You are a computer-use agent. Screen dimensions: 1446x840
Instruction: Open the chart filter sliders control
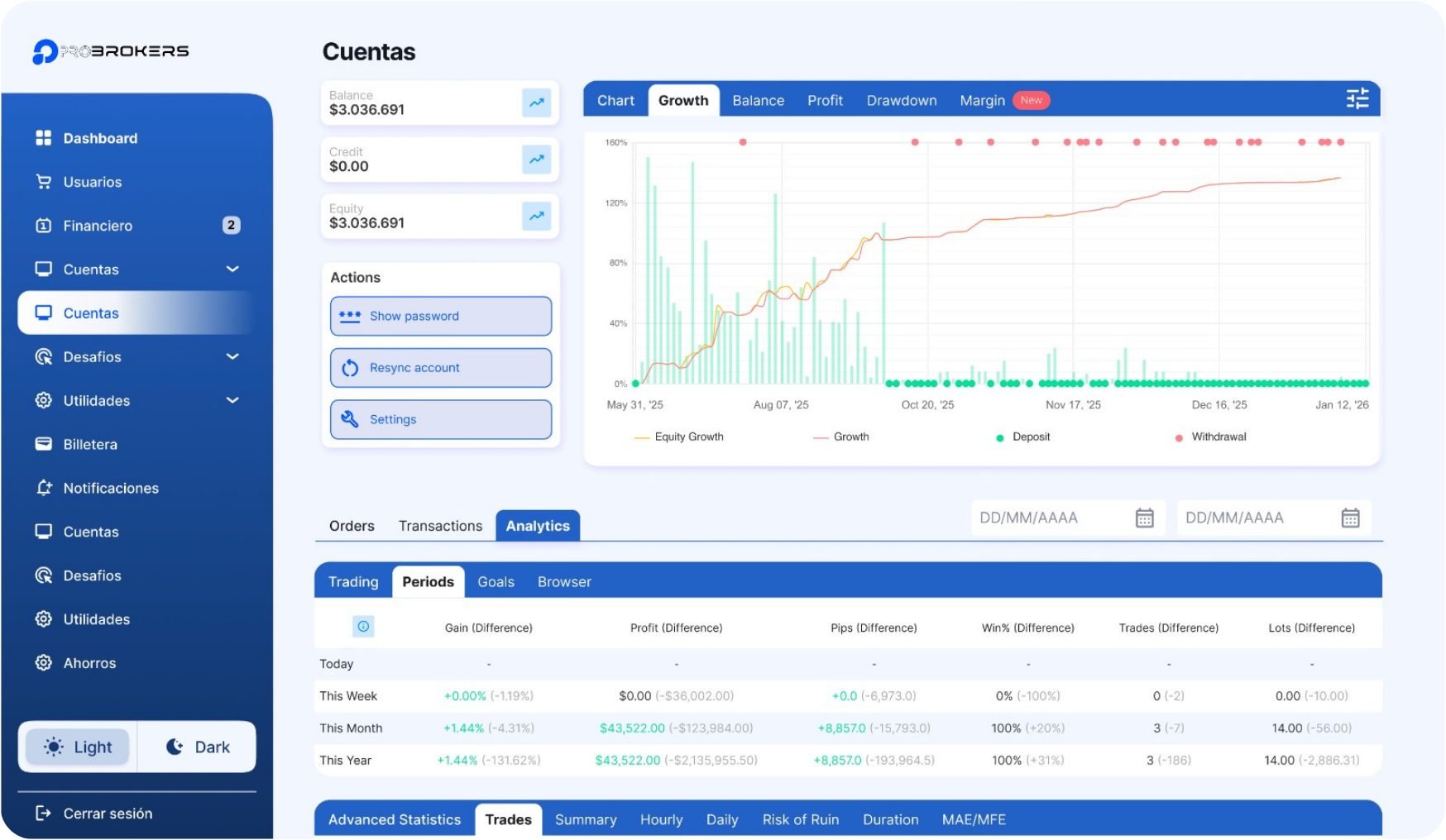pyautogui.click(x=1357, y=98)
